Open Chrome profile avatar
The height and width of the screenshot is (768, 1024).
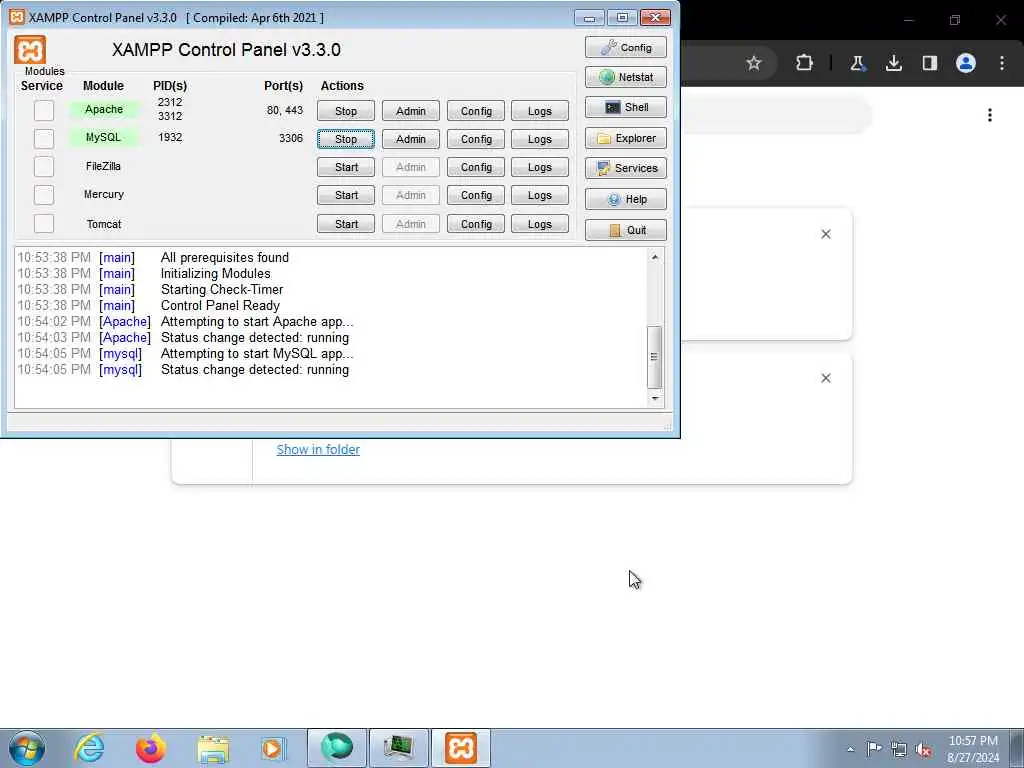pos(966,63)
